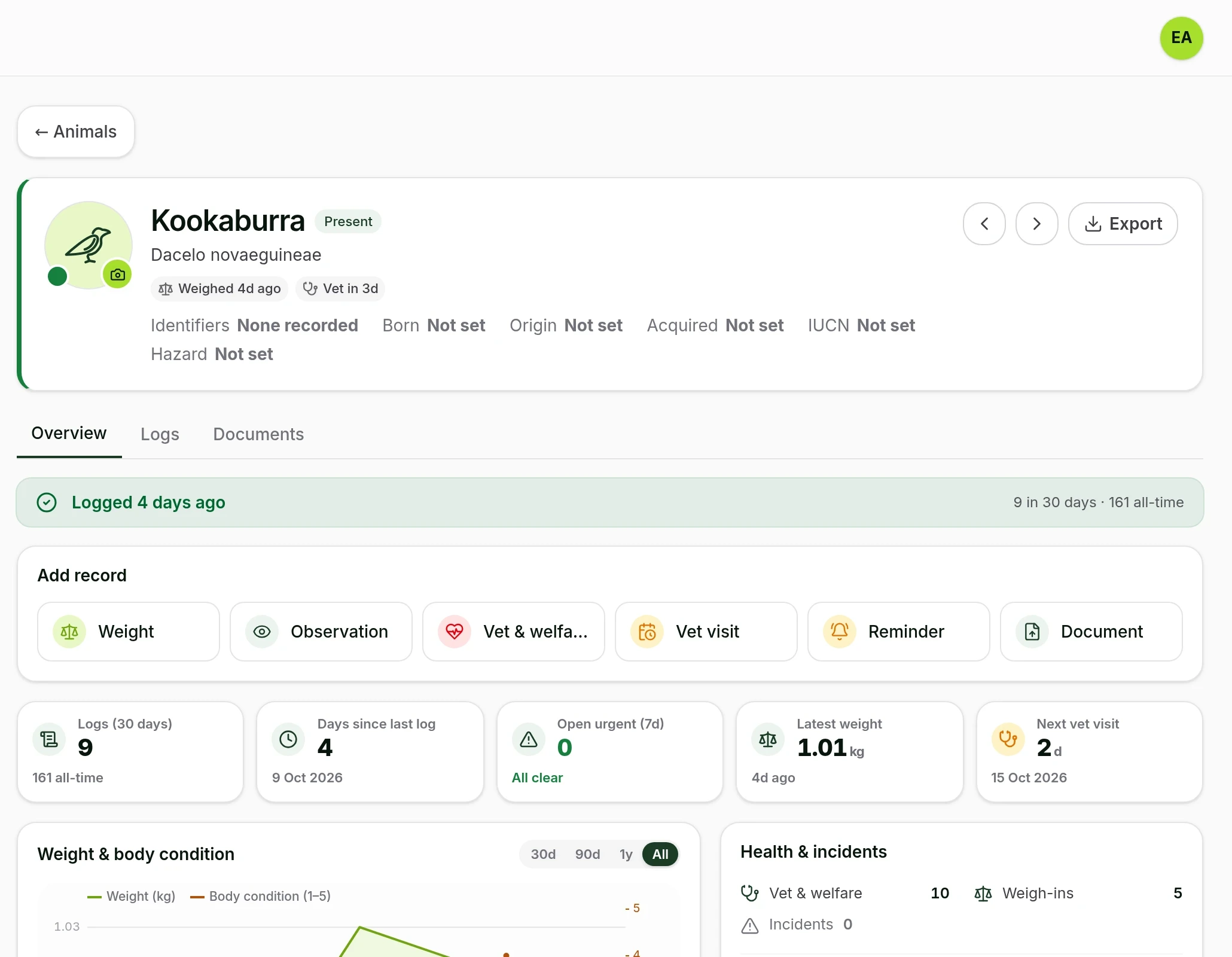
Task: Select the All chart range
Action: point(660,854)
